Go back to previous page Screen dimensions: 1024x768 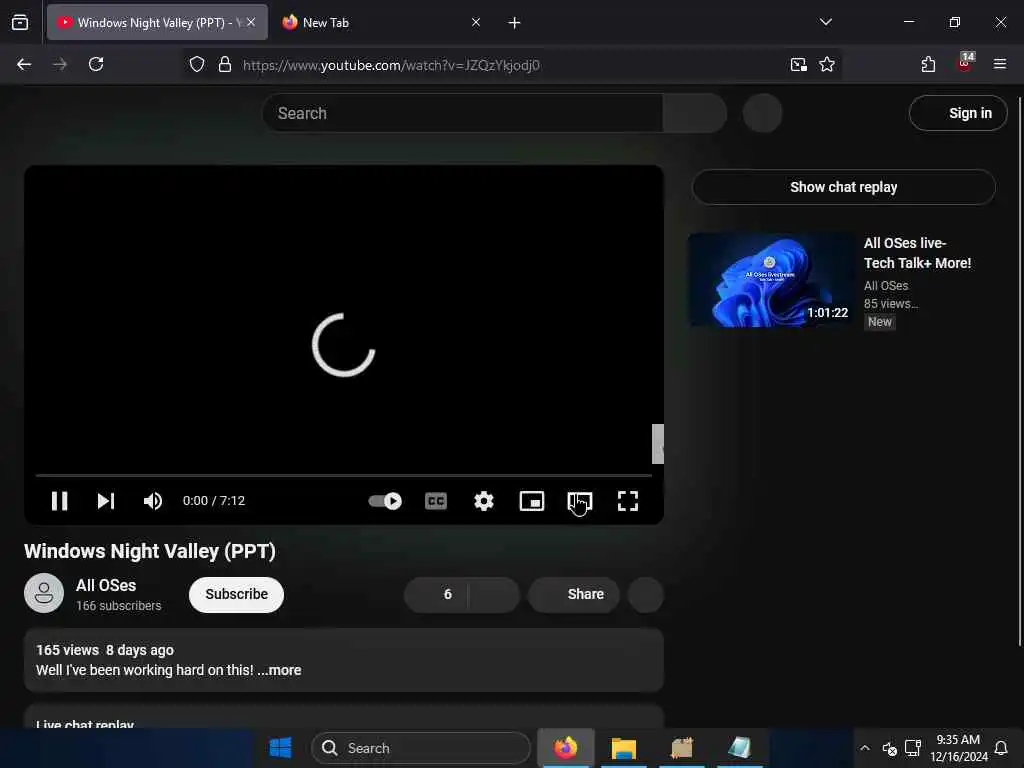tap(24, 64)
